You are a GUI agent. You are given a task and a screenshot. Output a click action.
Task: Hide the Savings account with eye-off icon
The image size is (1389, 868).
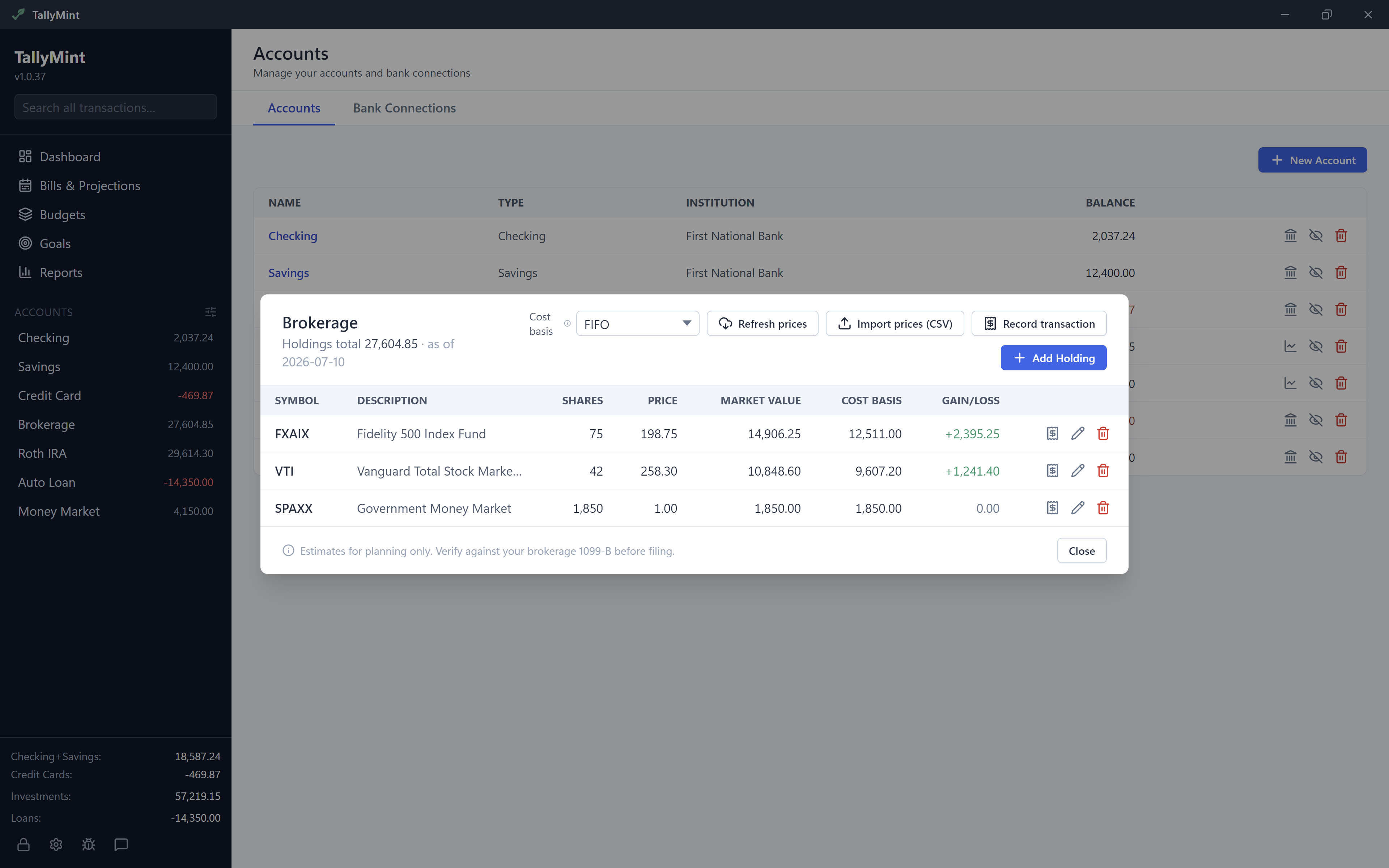(x=1316, y=273)
